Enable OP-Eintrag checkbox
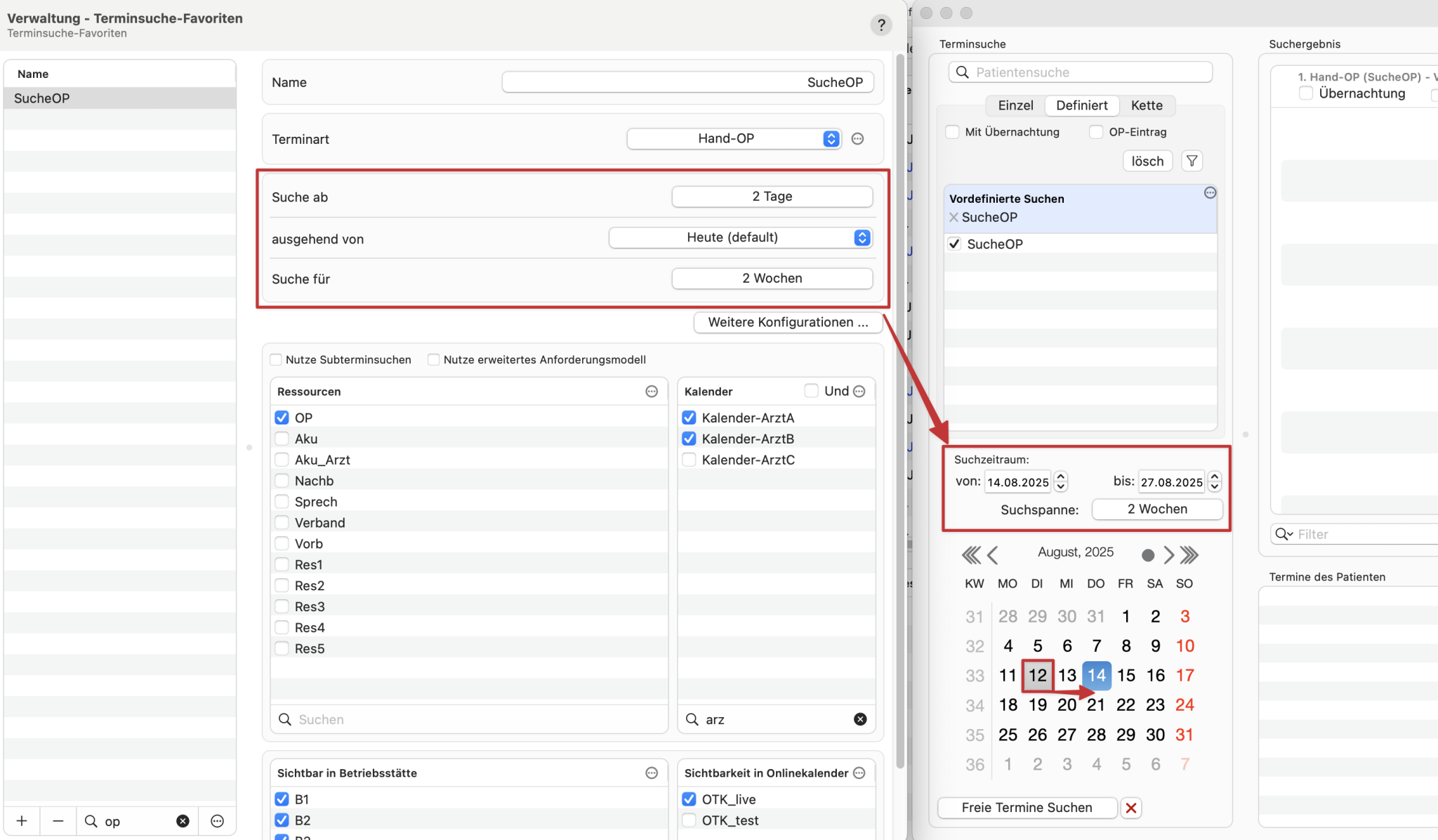Viewport: 1438px width, 840px height. [1096, 132]
